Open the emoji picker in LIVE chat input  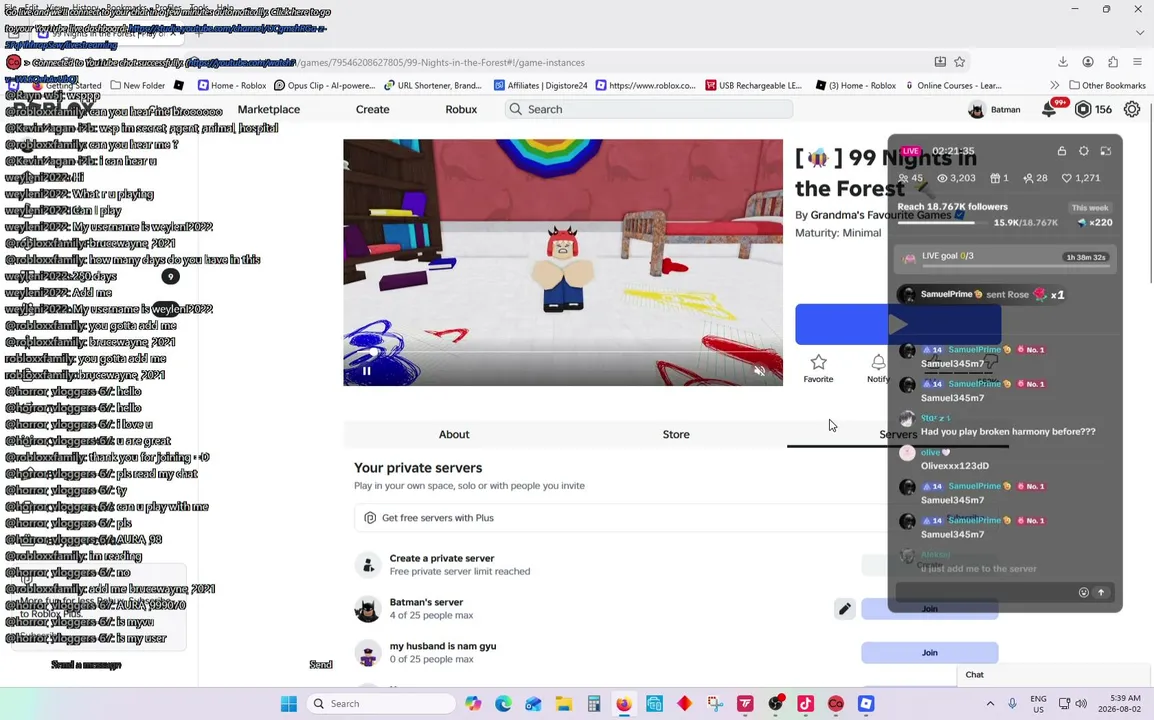(1083, 593)
